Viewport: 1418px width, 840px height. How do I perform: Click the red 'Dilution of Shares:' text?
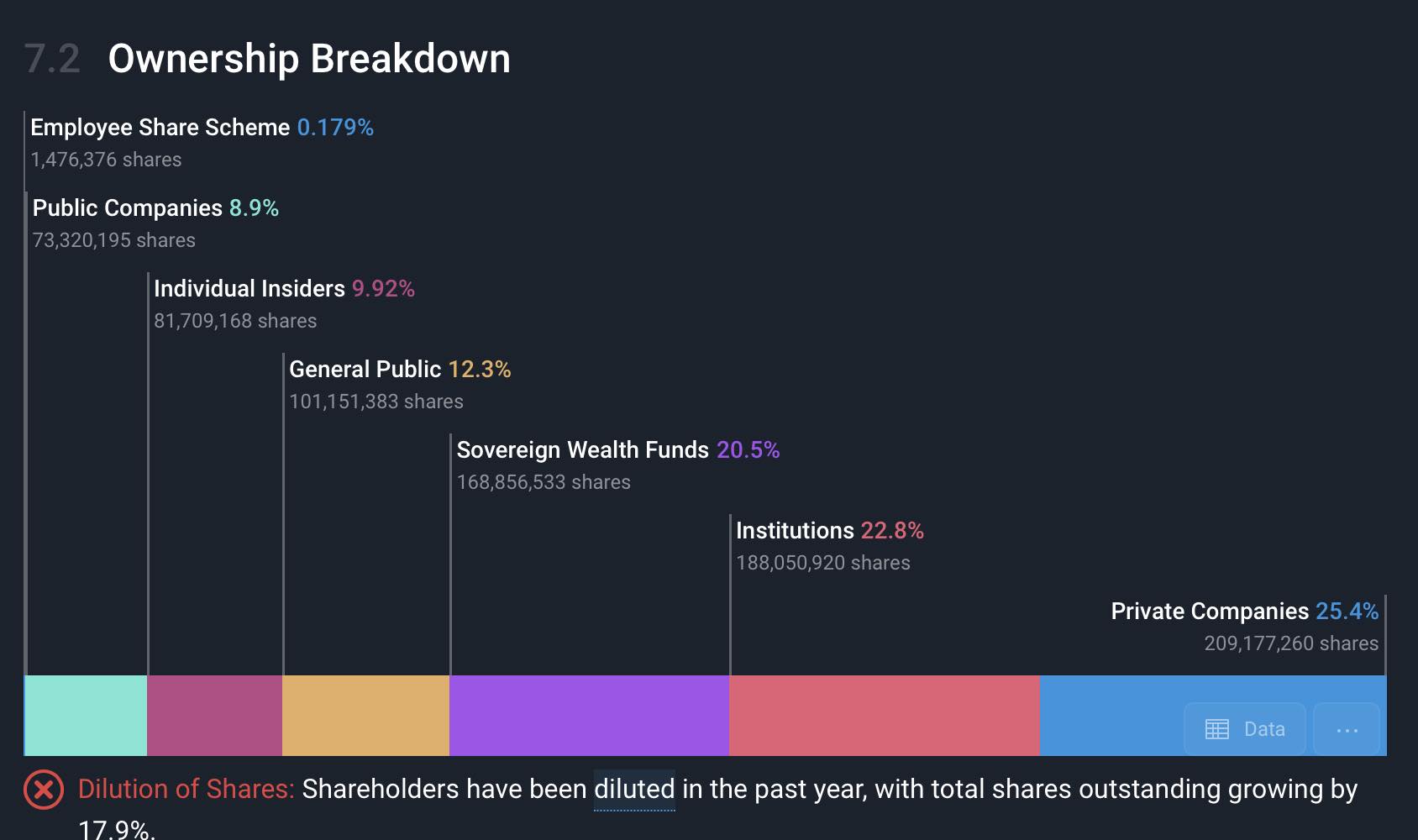186,790
